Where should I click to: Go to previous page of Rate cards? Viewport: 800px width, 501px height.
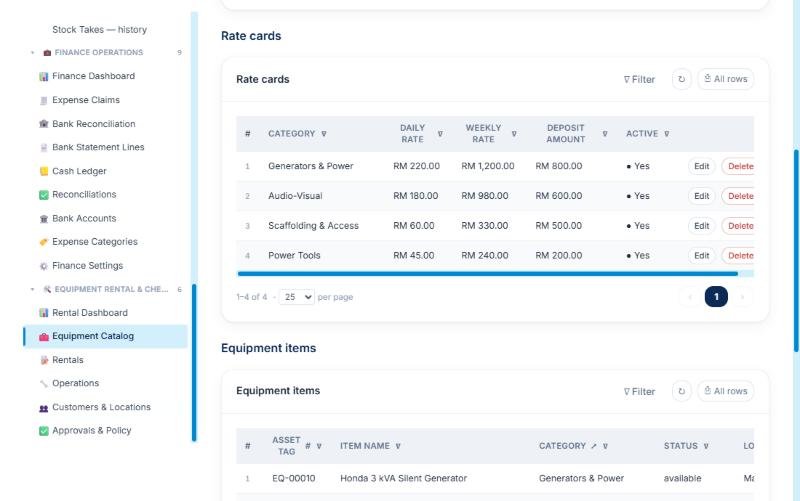[x=690, y=297]
